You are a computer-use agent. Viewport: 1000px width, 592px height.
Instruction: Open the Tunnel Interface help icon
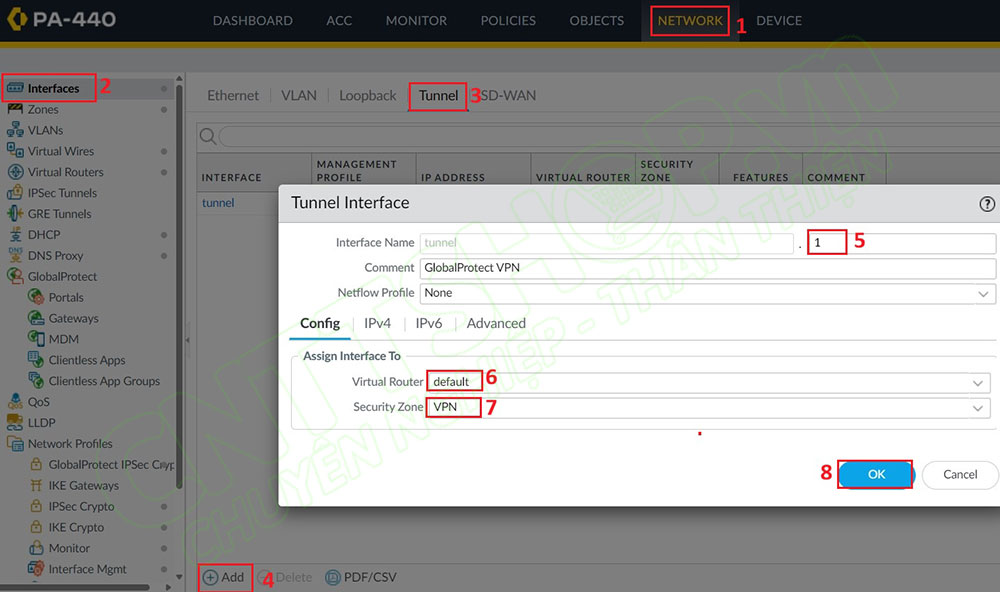coord(987,204)
